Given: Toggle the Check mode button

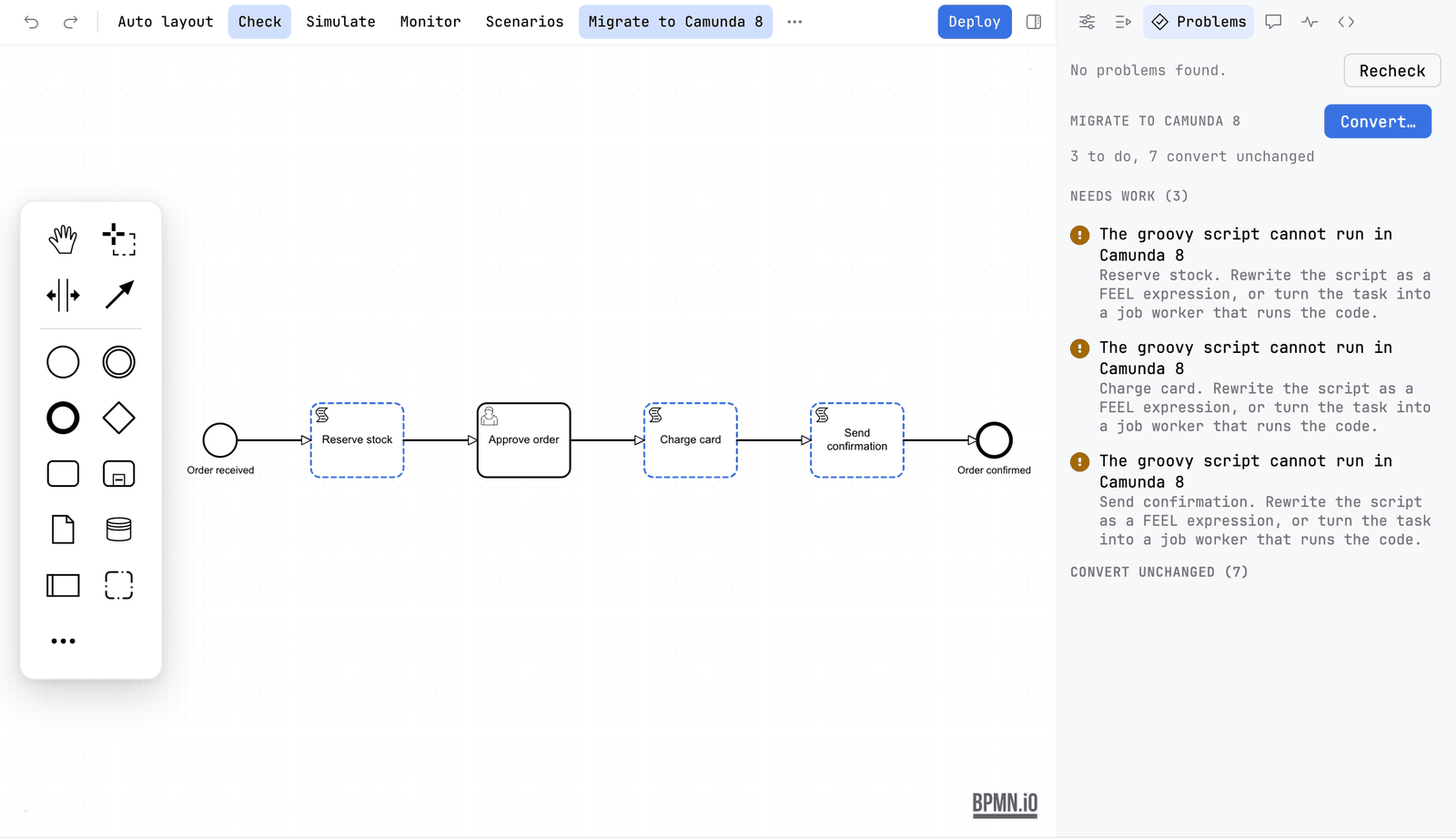Looking at the screenshot, I should pyautogui.click(x=259, y=22).
